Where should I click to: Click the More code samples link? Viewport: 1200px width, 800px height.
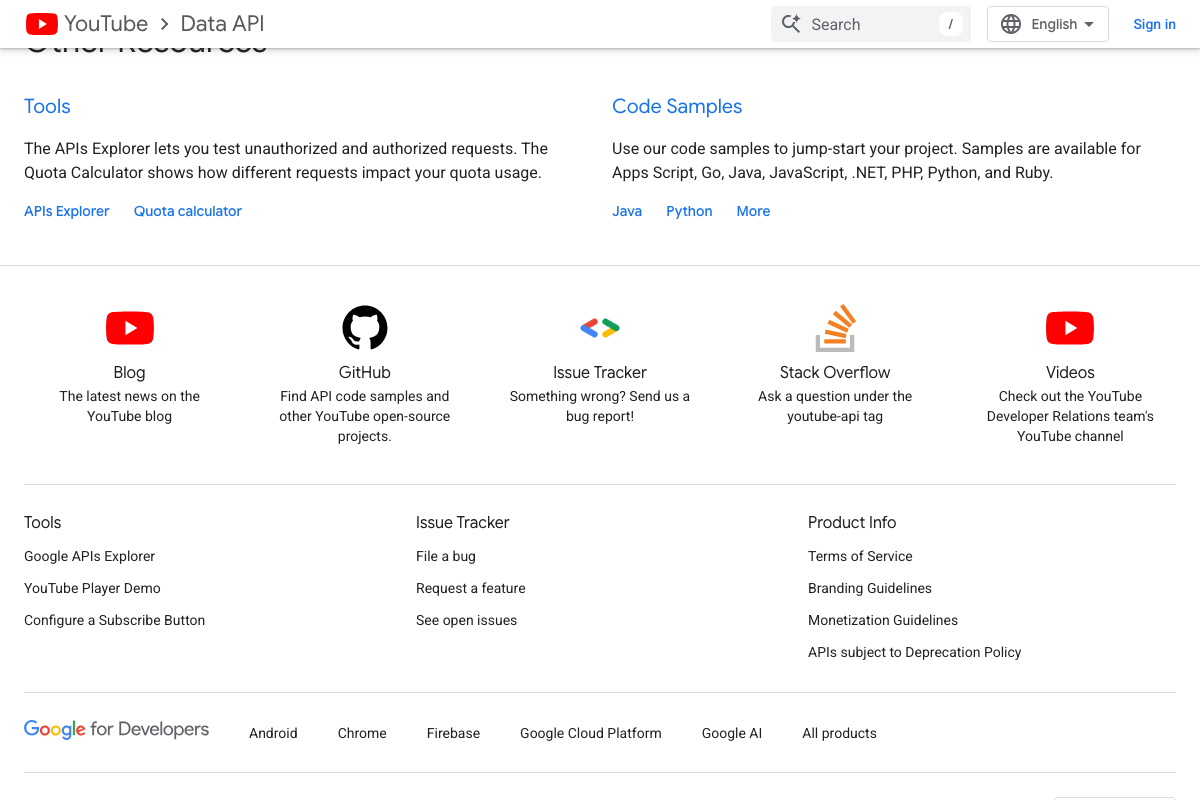(753, 211)
